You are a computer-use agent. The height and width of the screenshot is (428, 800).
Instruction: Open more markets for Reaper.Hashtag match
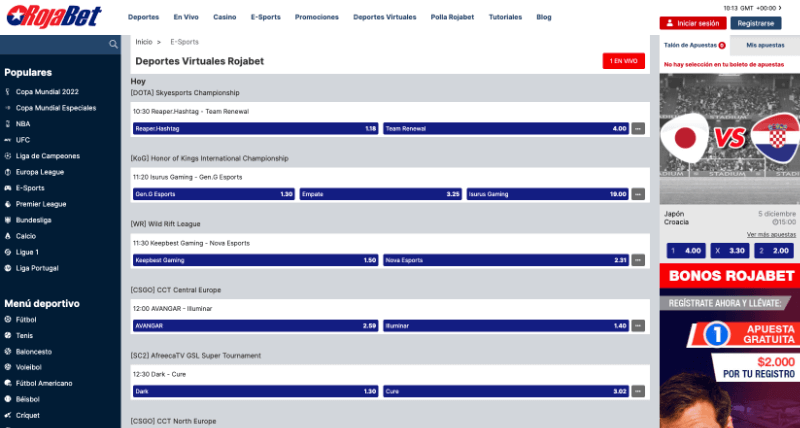click(638, 129)
